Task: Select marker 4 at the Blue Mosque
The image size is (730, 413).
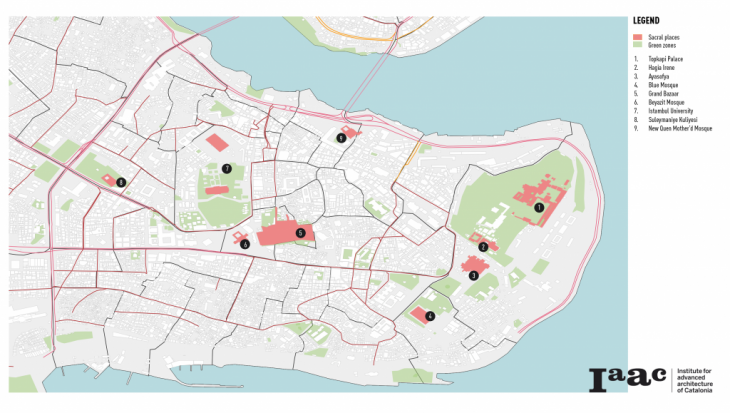Action: click(430, 316)
